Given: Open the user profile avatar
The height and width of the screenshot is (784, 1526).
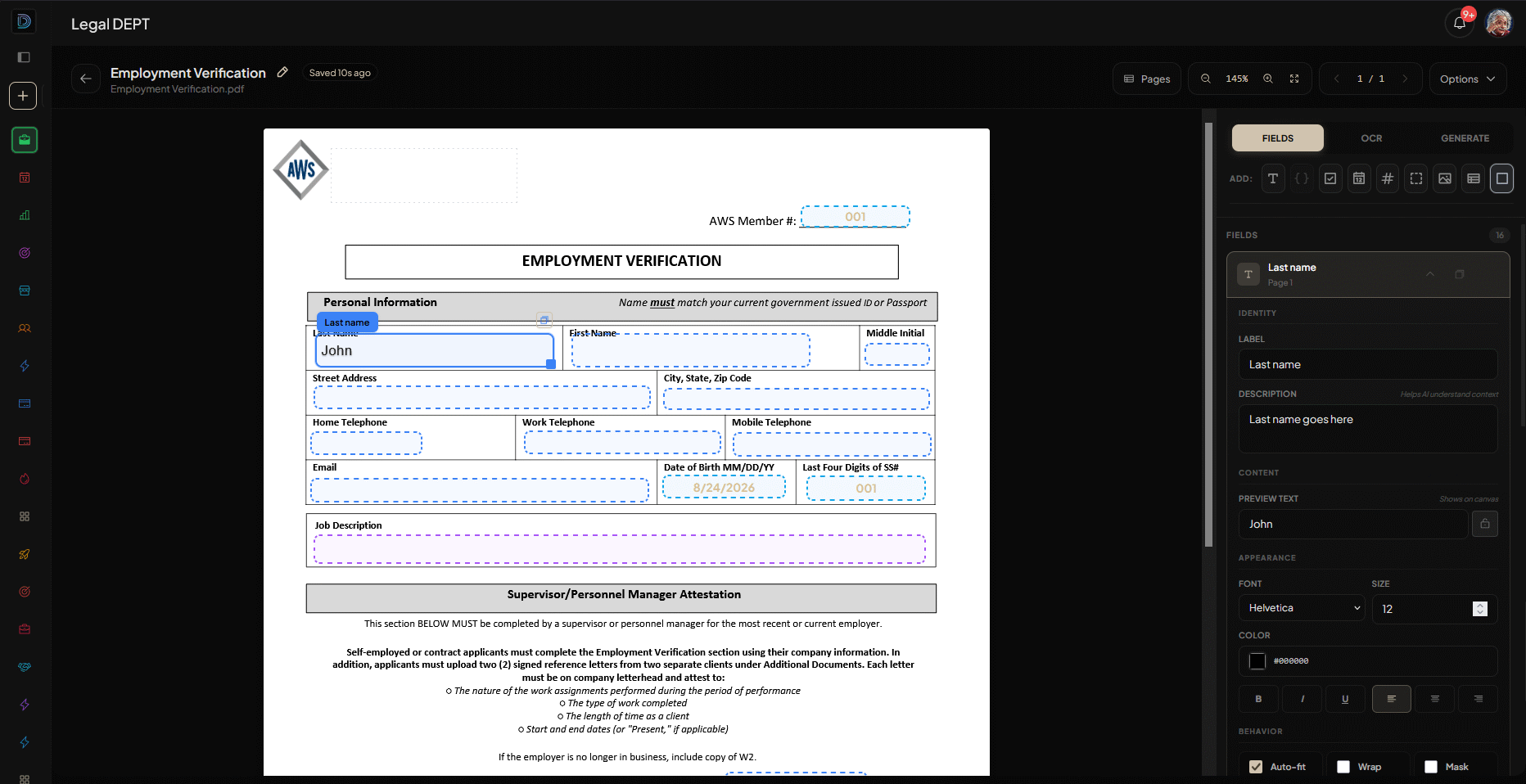Looking at the screenshot, I should point(1499,23).
